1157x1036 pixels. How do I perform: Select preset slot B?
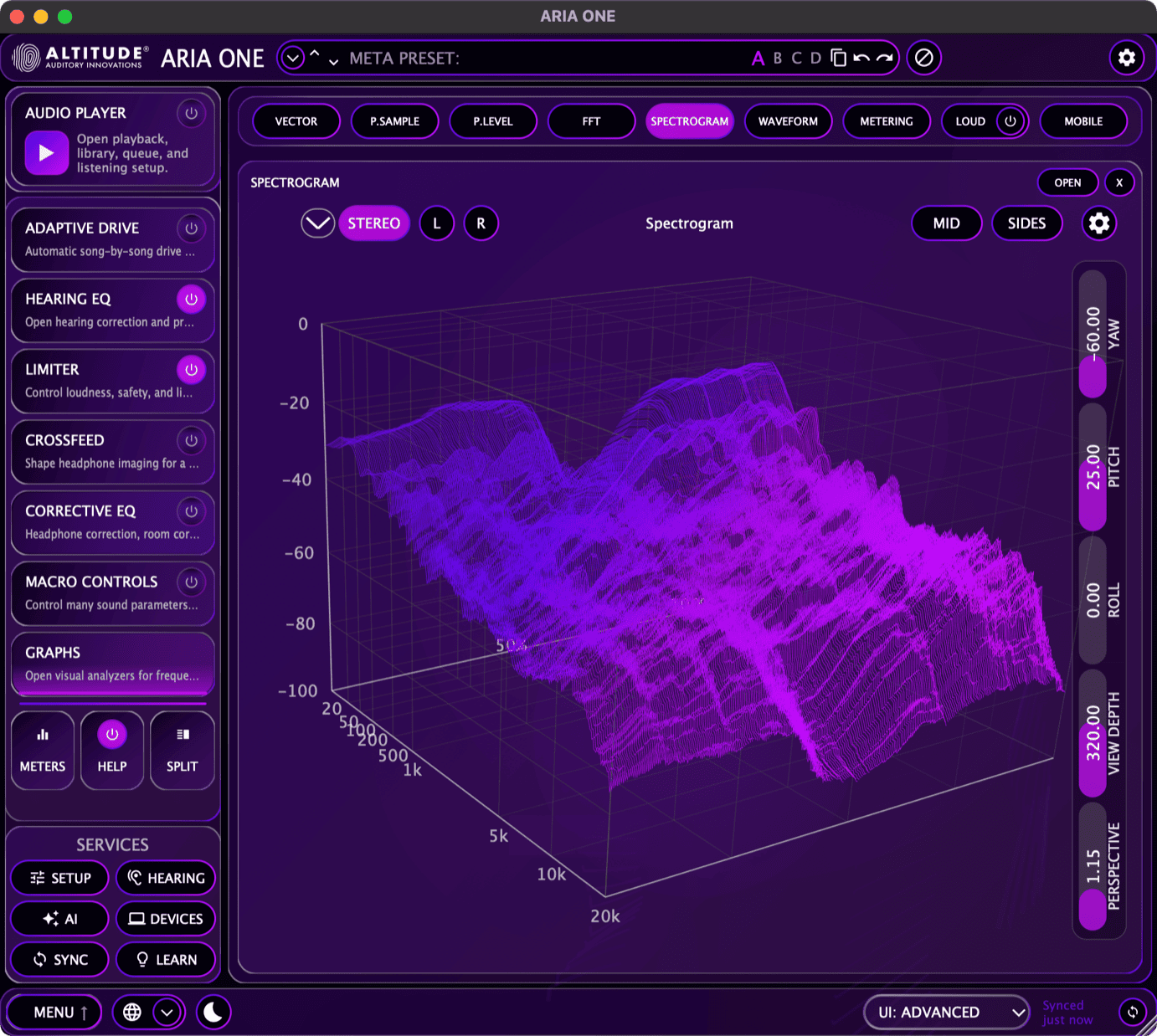(x=778, y=59)
